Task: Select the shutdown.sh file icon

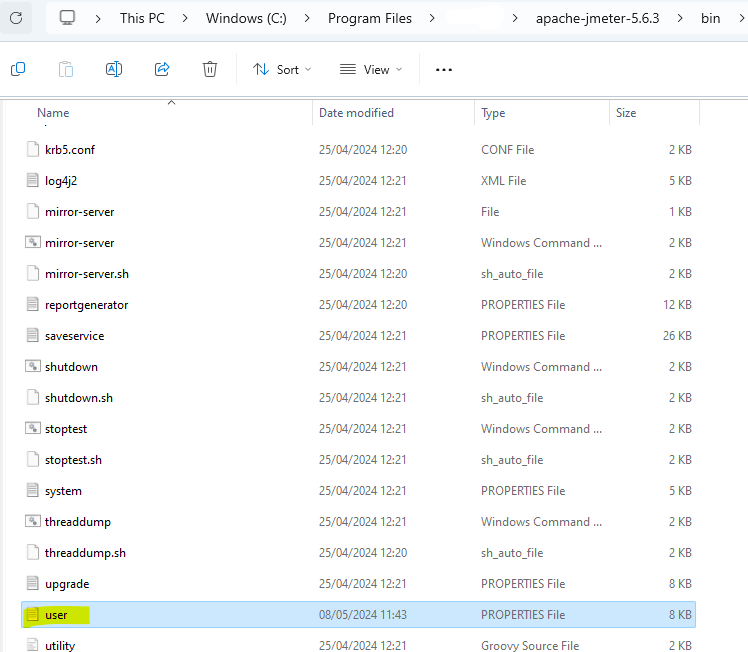Action: click(32, 397)
